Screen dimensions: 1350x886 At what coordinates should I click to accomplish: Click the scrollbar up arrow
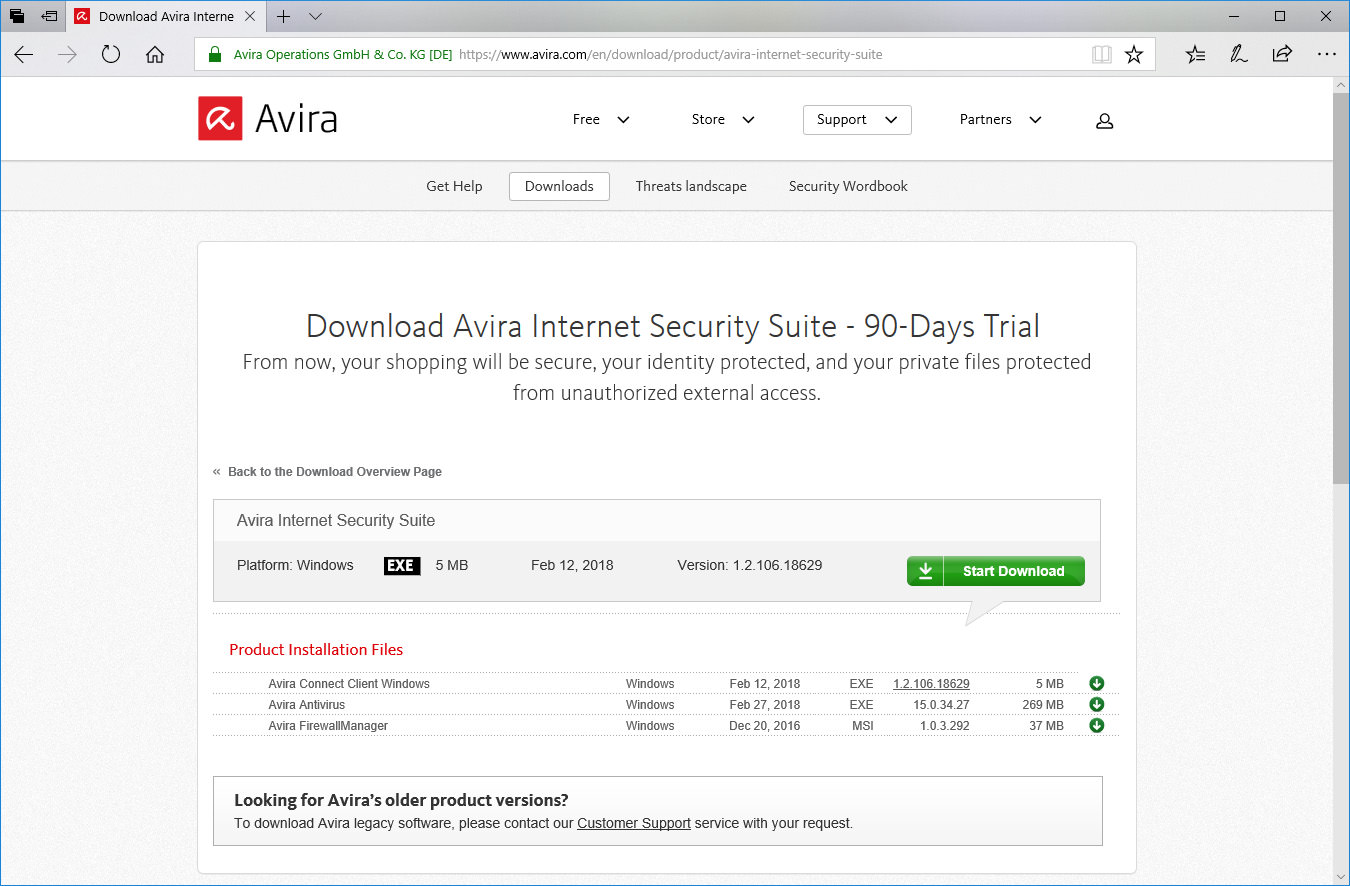(1341, 85)
